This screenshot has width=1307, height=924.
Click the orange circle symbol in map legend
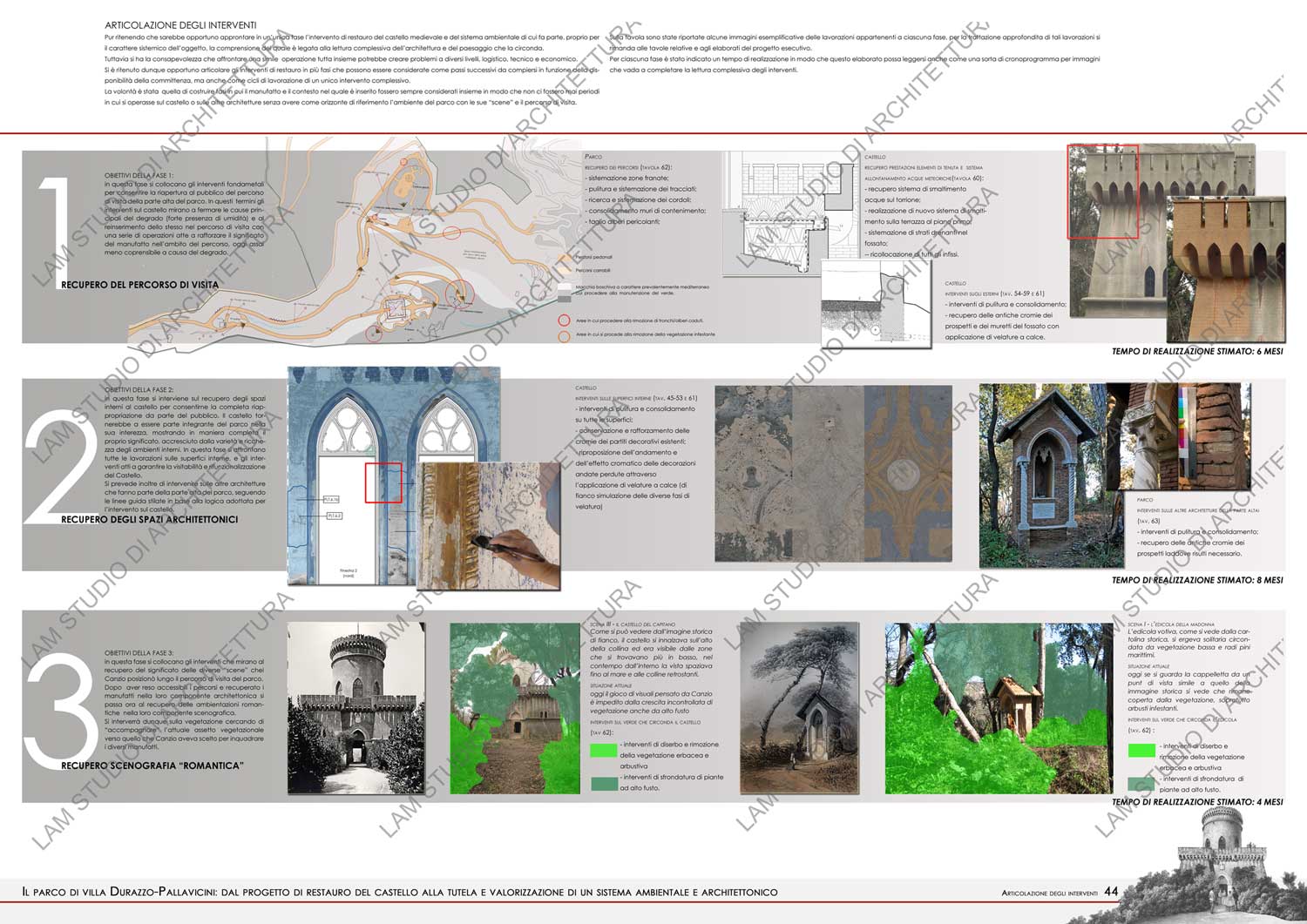coord(564,335)
